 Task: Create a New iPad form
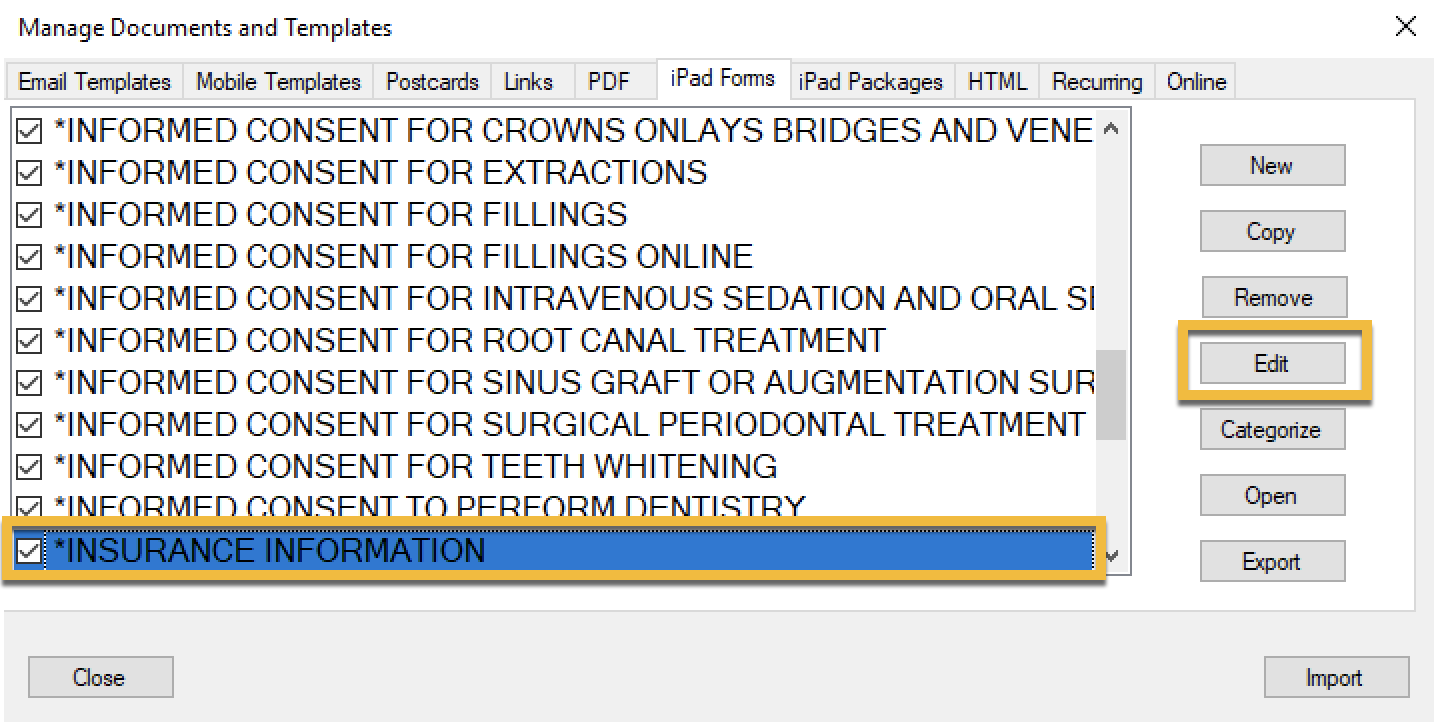pyautogui.click(x=1272, y=165)
